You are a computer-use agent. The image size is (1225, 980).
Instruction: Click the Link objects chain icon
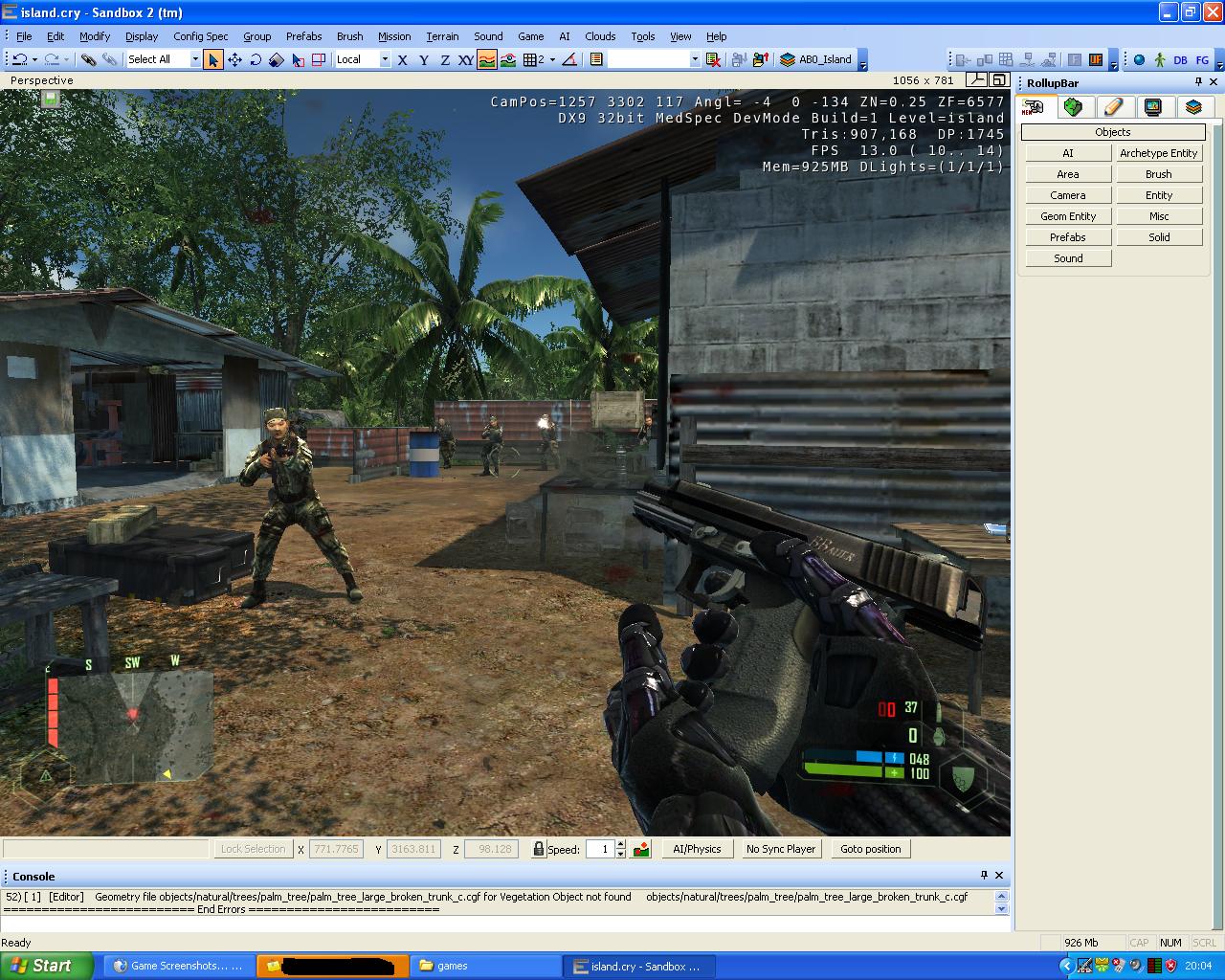[88, 59]
